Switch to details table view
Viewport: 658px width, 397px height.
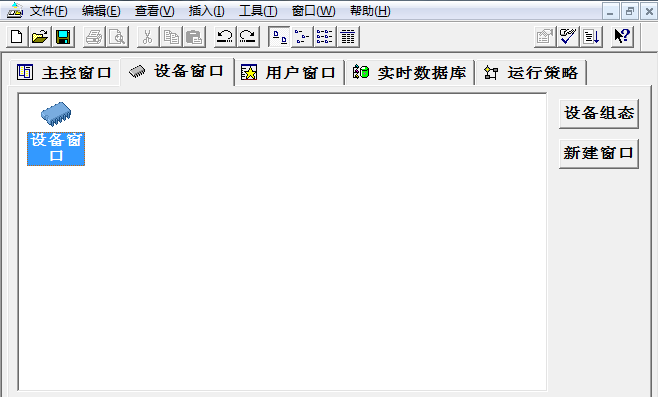[348, 37]
